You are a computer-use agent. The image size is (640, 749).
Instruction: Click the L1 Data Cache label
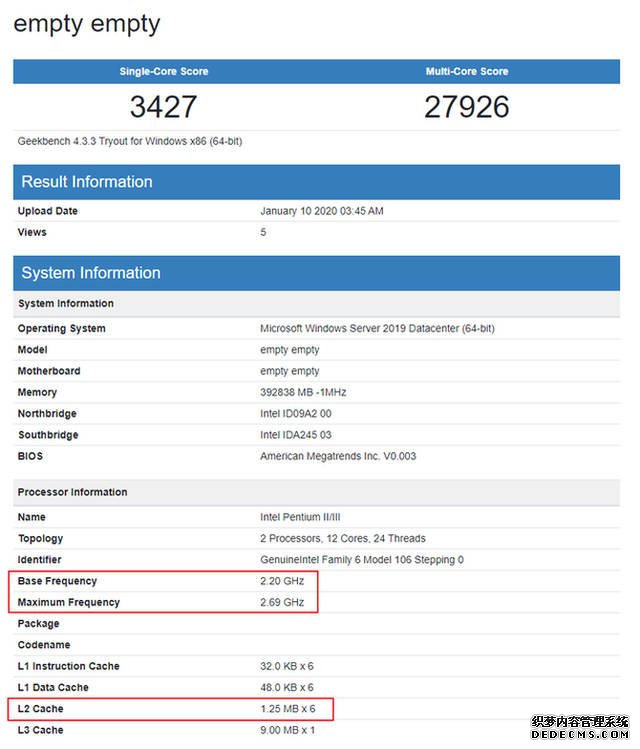[53, 688]
